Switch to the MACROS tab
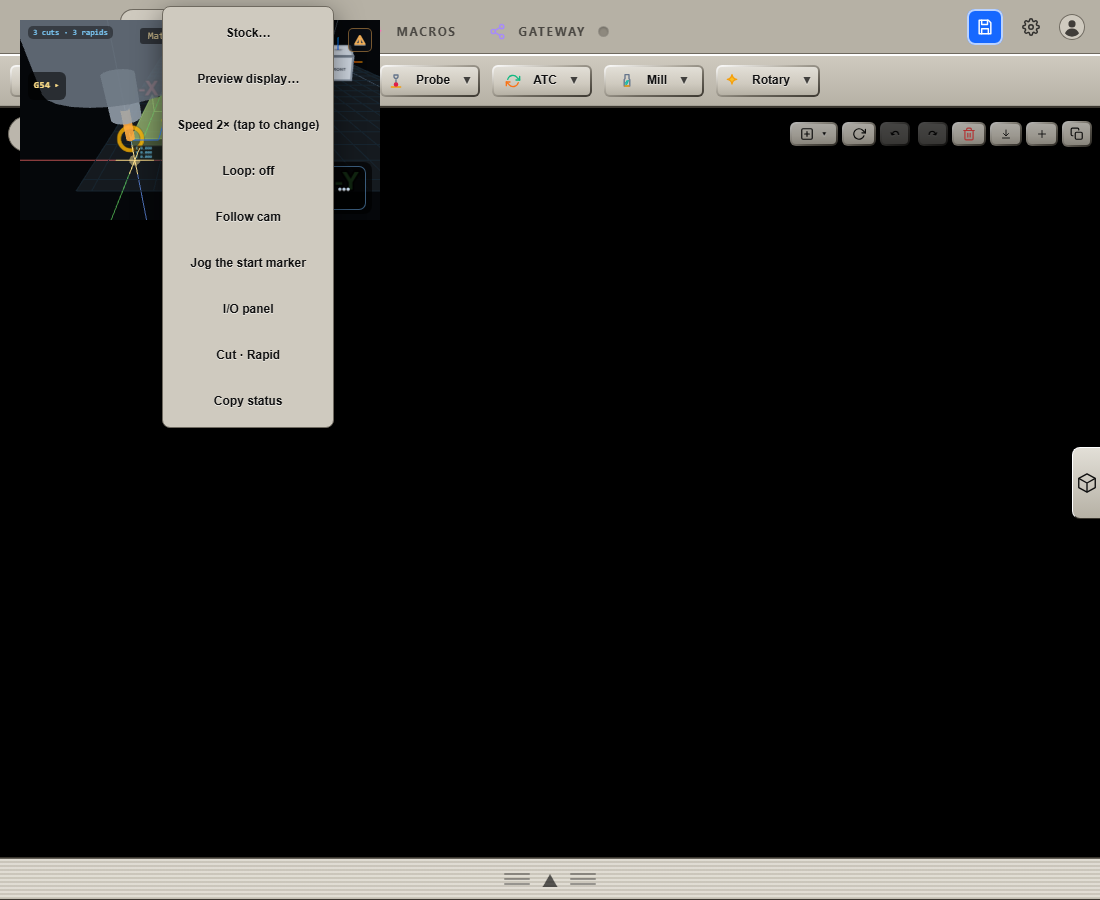Viewport: 1100px width, 900px height. tap(426, 32)
